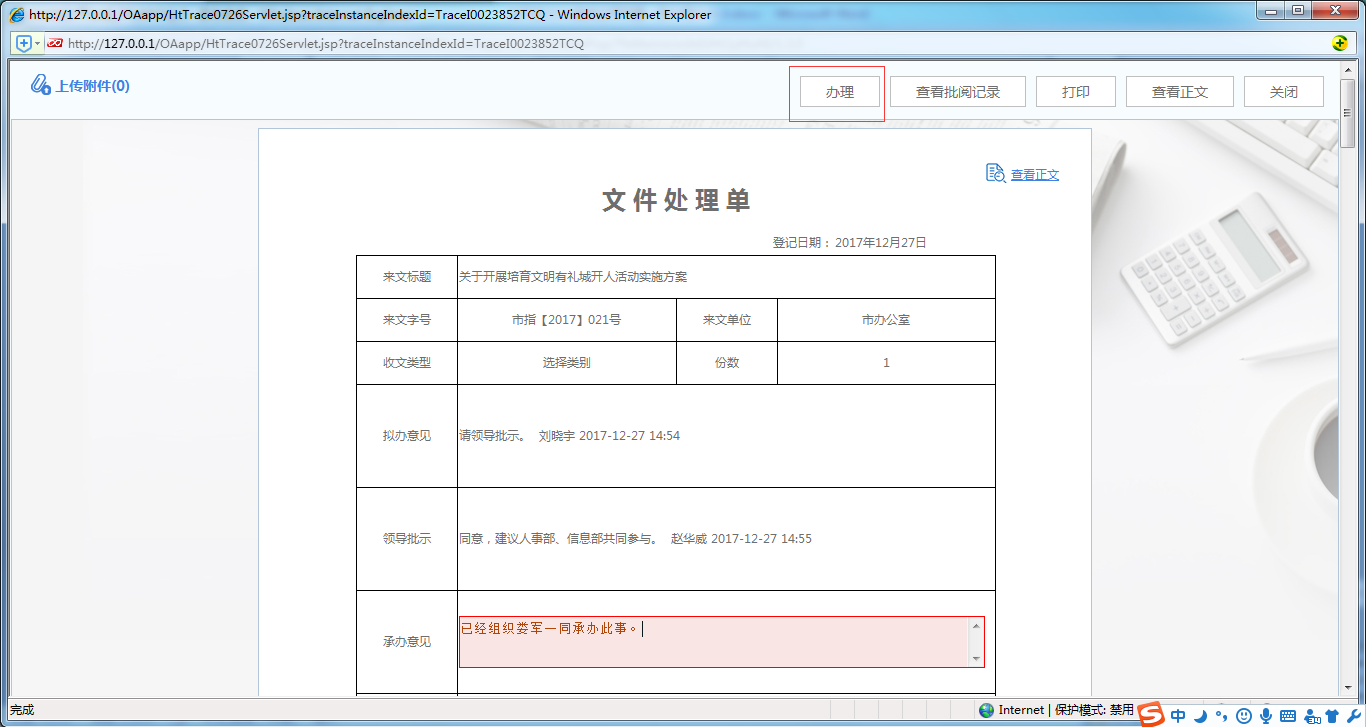Open the add-tab dropdown at top left
The height and width of the screenshot is (727, 1366).
37,43
